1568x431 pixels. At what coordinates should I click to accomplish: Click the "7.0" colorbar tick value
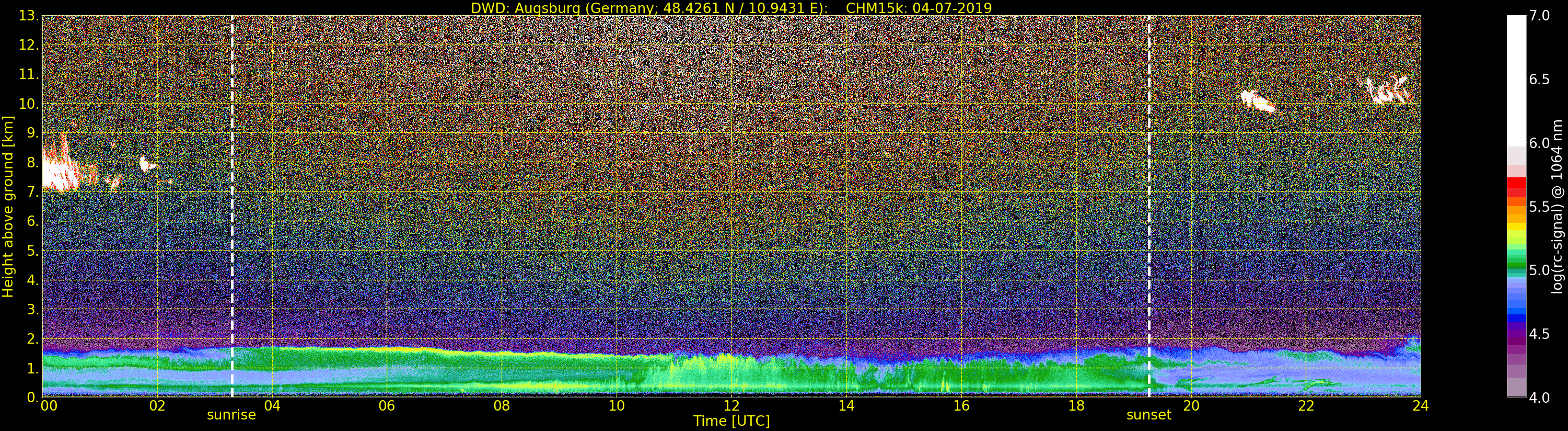click(x=1539, y=16)
